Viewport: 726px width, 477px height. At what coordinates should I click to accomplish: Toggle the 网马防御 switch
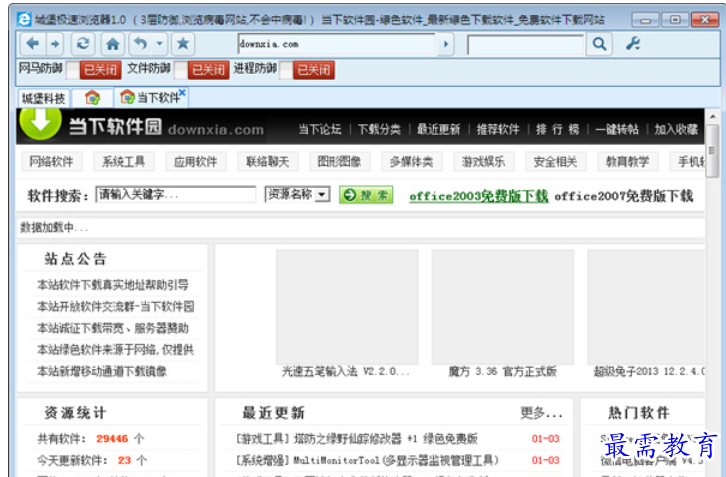pos(94,70)
